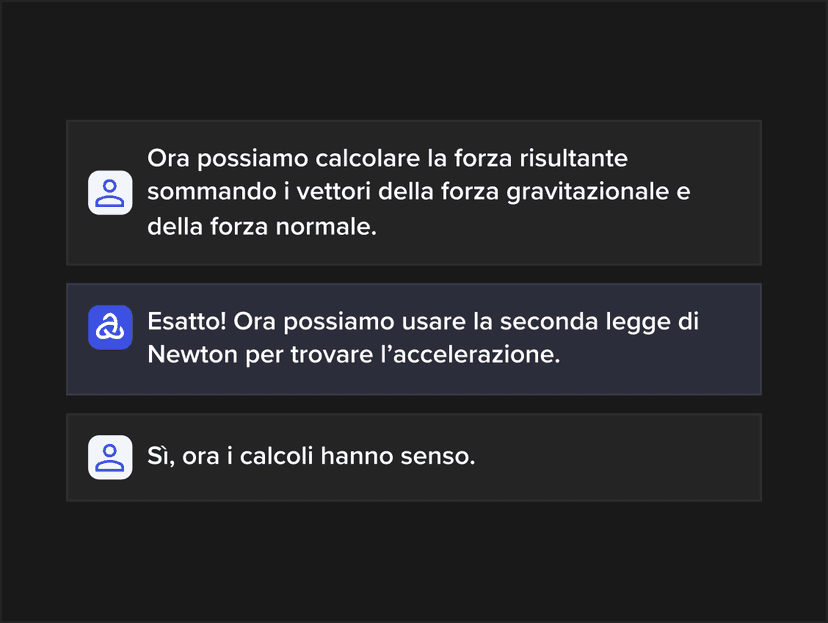Click the word 'Esatto!' in the assistant reply
The image size is (828, 623).
(187, 321)
